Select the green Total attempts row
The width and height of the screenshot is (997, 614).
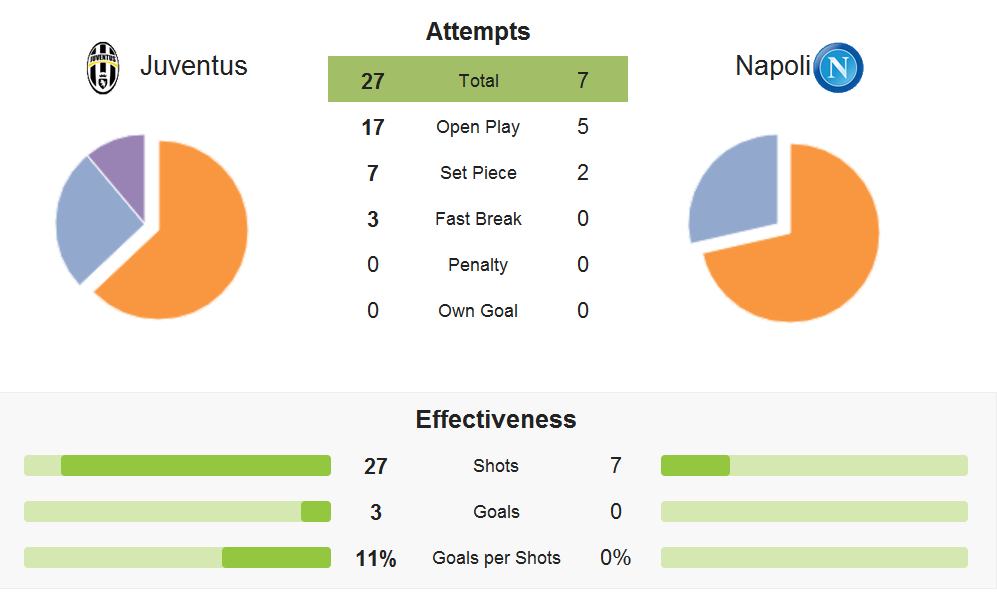point(478,79)
